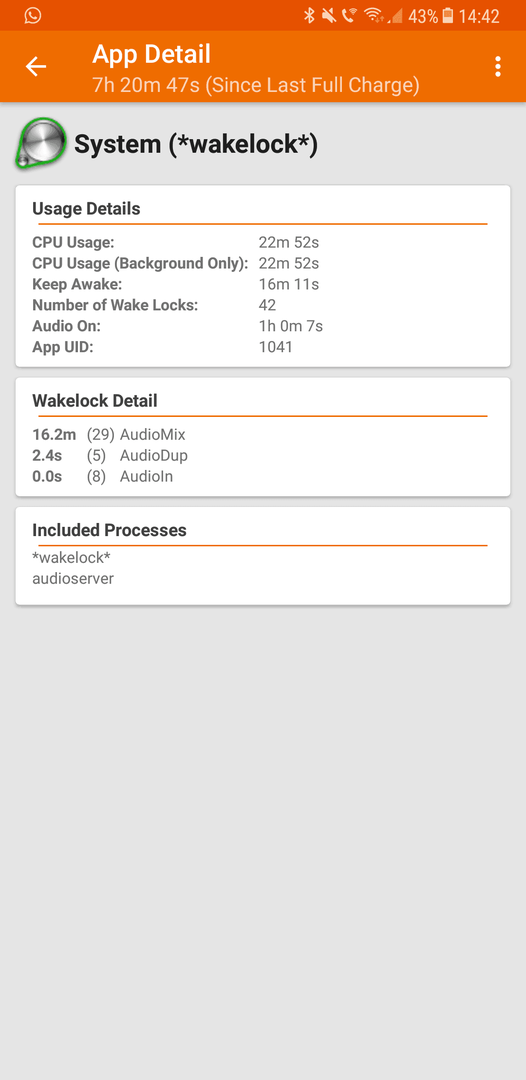This screenshot has width=526, height=1080.
Task: Tap the System wakelock app icon
Action: [41, 143]
